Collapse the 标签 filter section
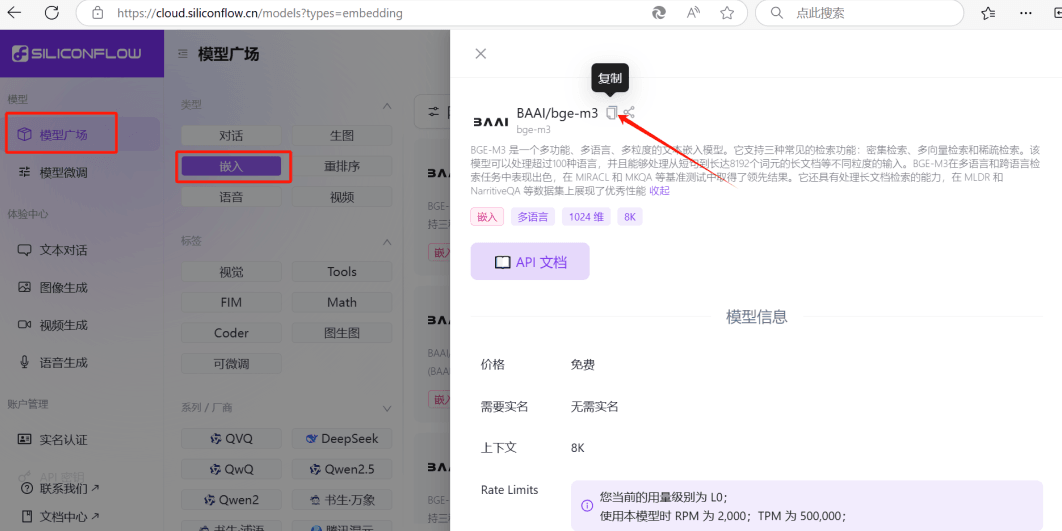This screenshot has height=531, width=1062. 387,242
